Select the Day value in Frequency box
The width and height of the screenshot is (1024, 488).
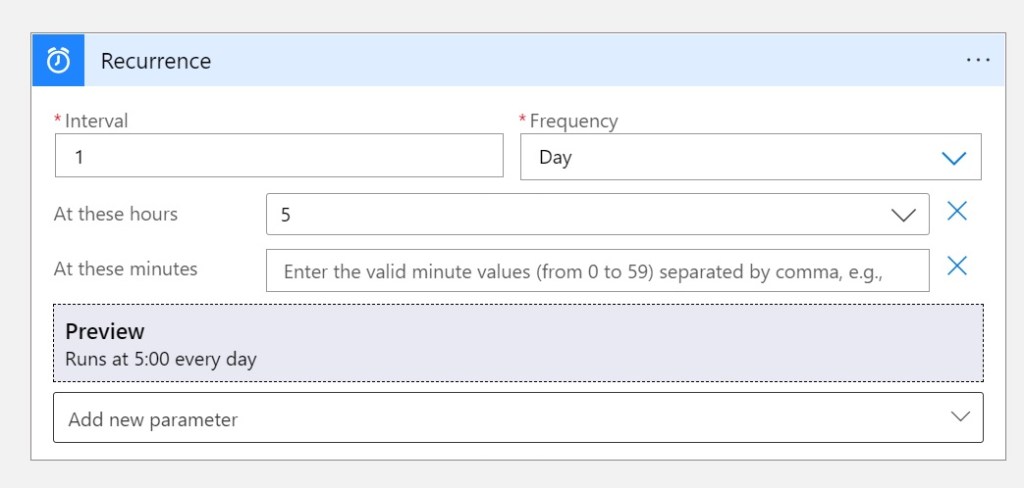pos(556,158)
